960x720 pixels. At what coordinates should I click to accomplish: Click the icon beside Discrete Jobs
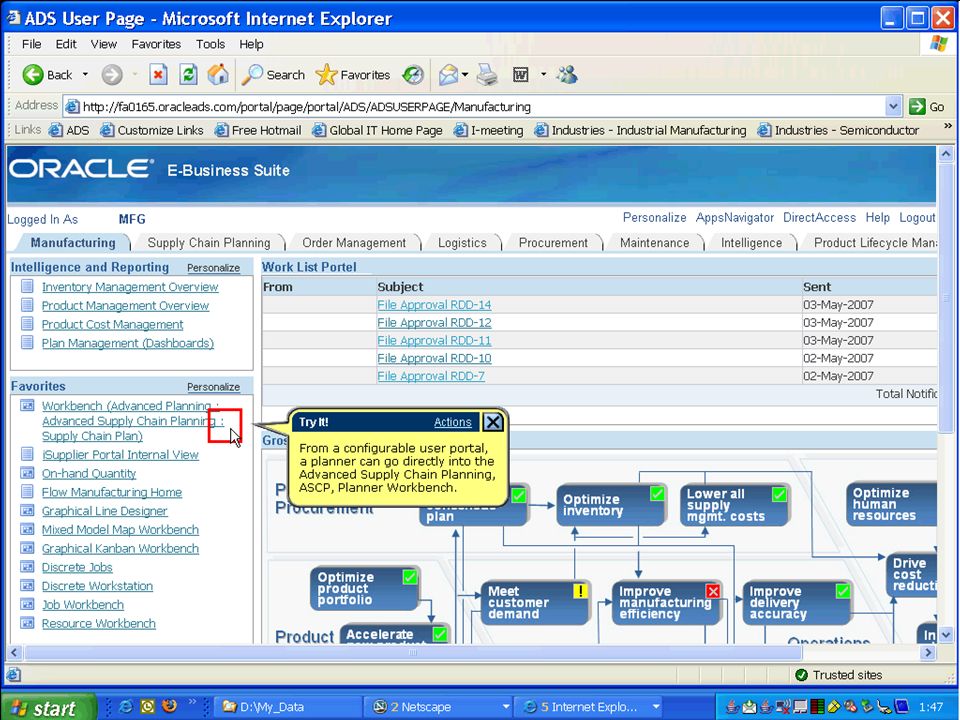pos(27,566)
